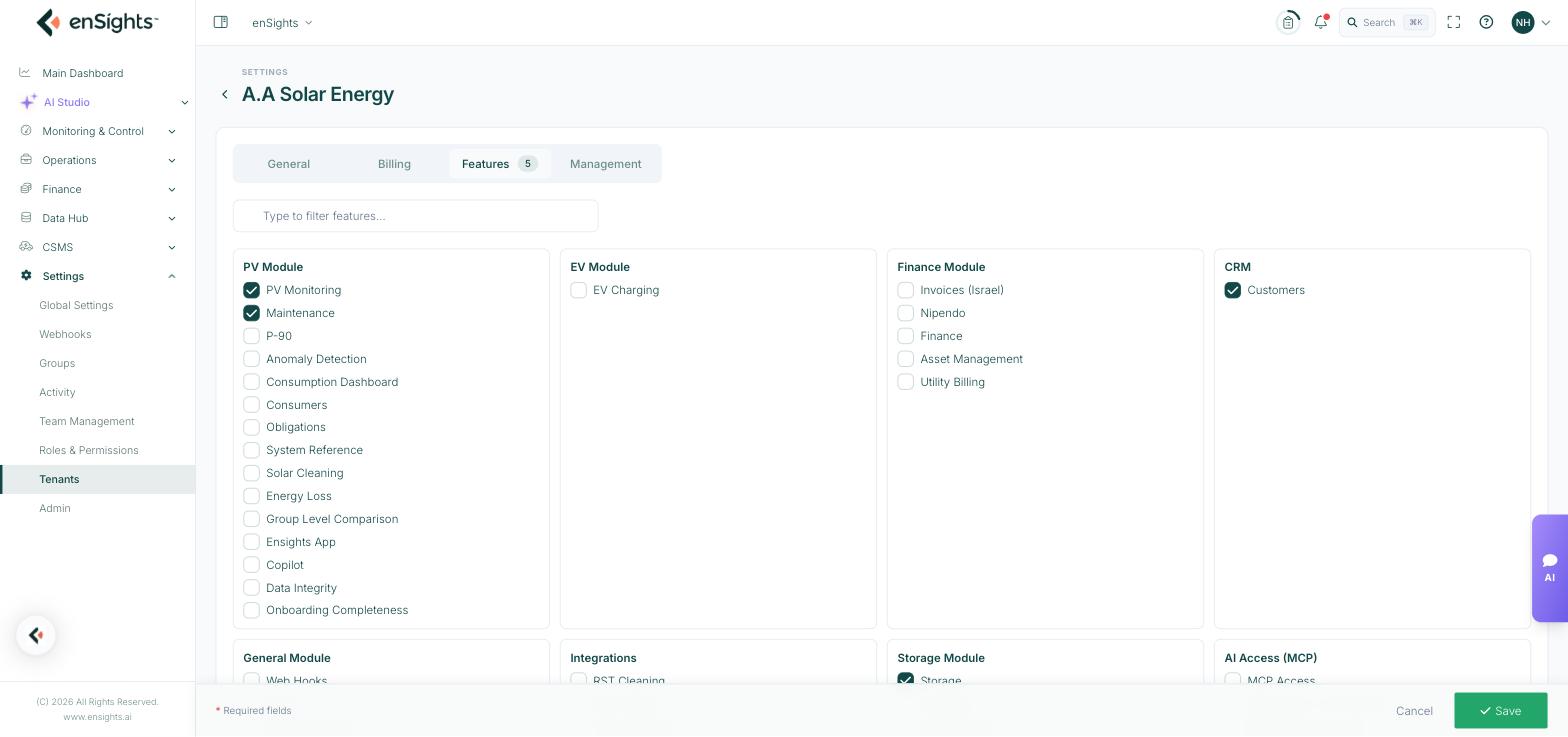Open the floating AI chat button
The width and height of the screenshot is (1568, 737).
pos(1549,568)
